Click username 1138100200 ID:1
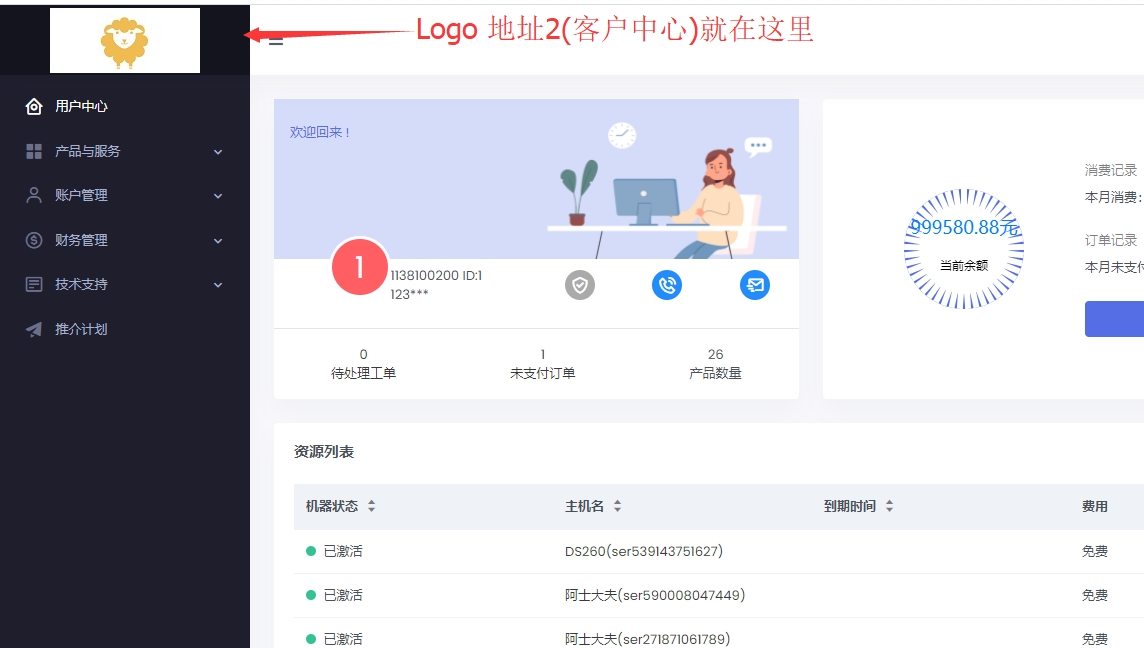Image resolution: width=1144 pixels, height=648 pixels. point(436,275)
